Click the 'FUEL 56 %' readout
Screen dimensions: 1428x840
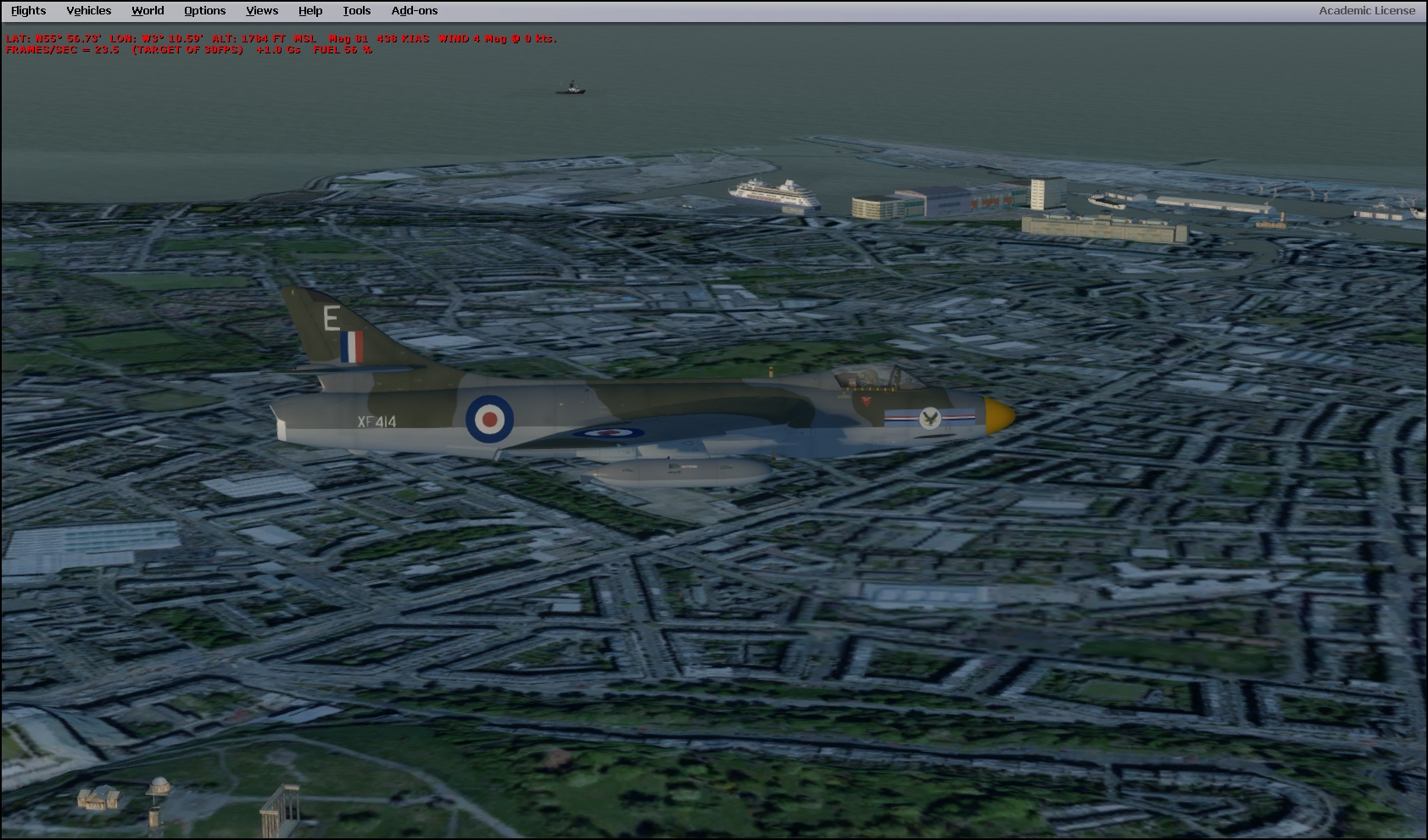[x=343, y=49]
